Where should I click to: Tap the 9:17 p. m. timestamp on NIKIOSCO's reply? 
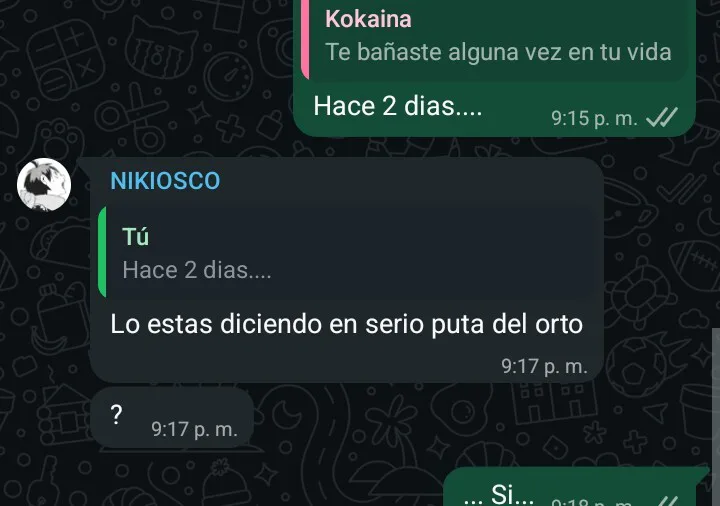click(544, 366)
